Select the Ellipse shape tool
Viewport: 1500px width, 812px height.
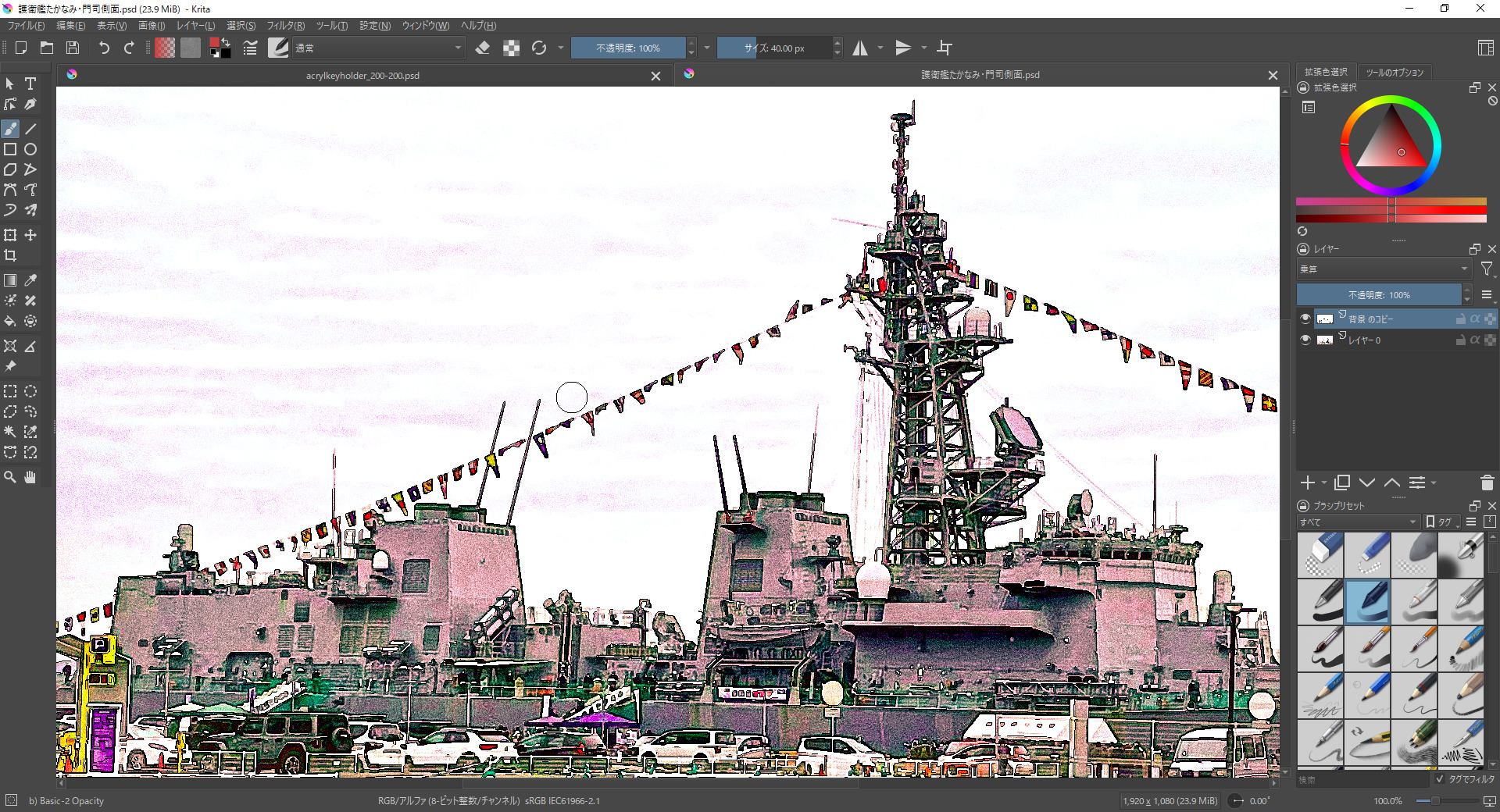coord(30,149)
